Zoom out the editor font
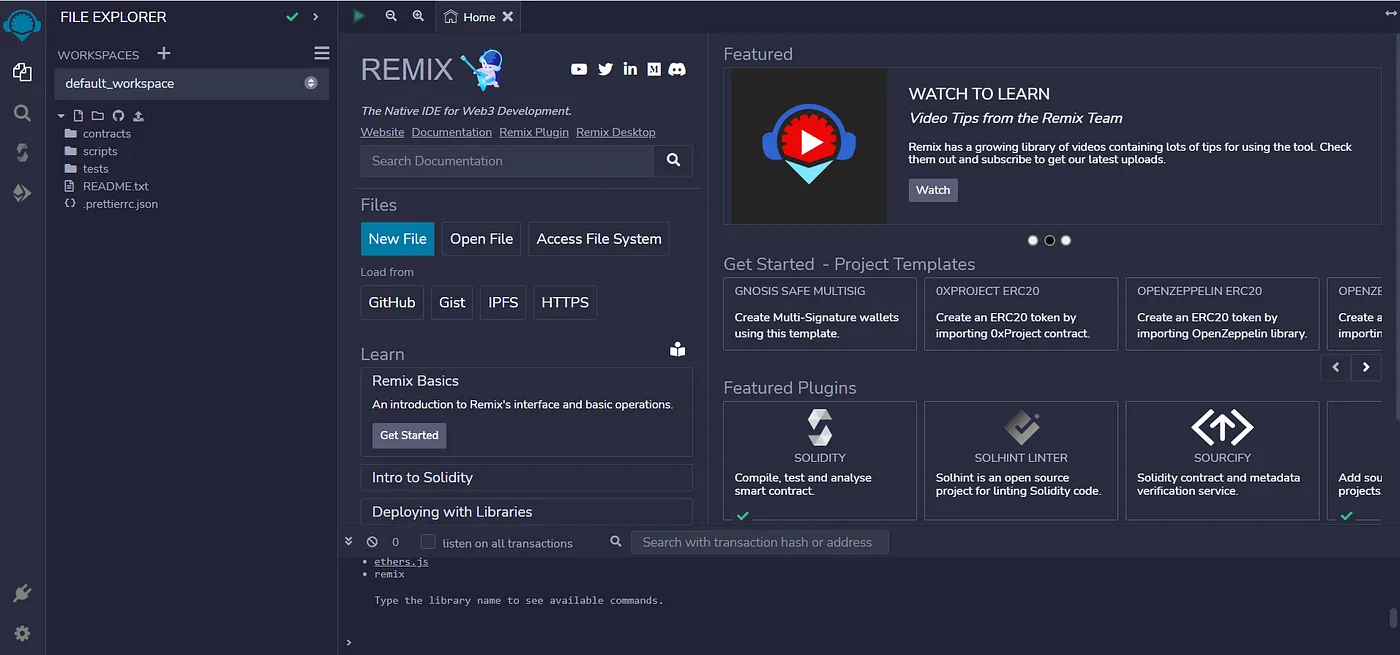The image size is (1400, 655). (391, 16)
